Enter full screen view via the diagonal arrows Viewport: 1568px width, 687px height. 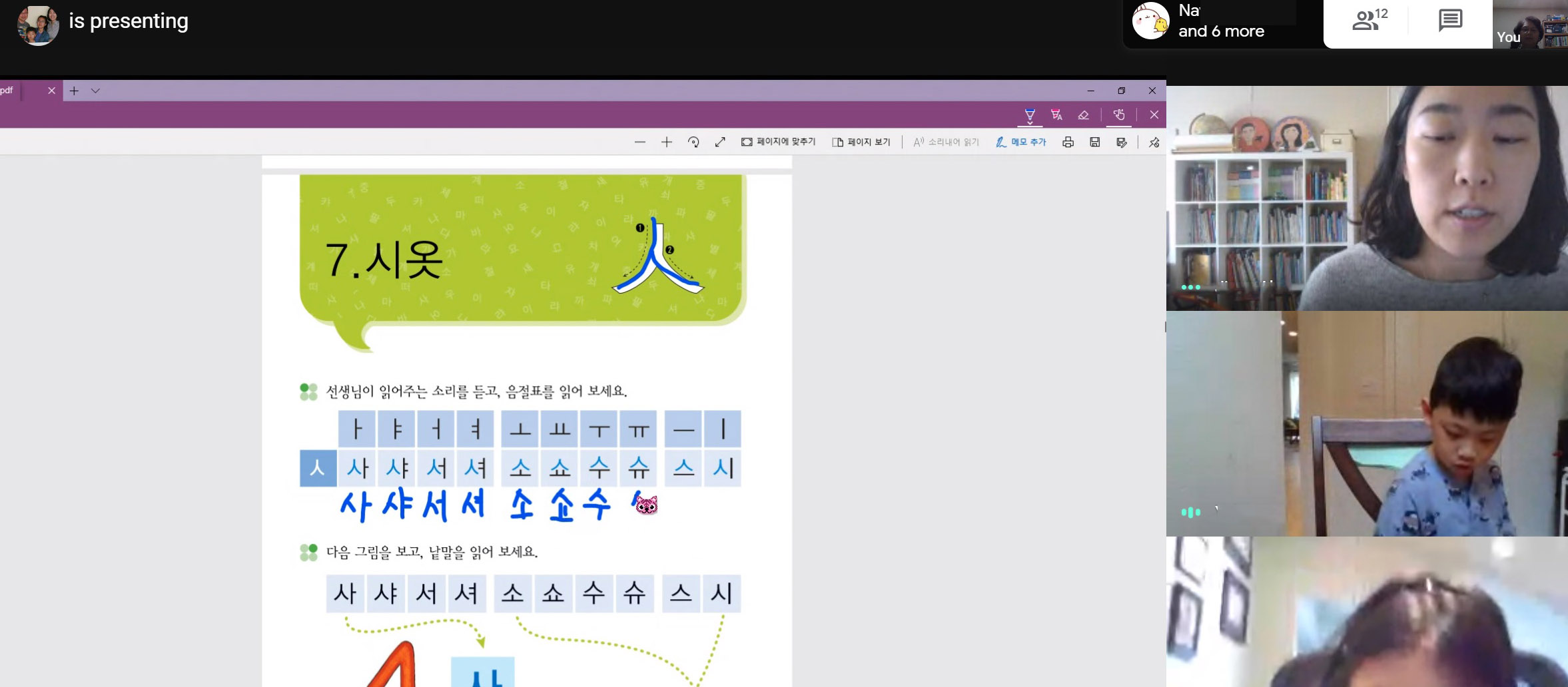[x=720, y=142]
